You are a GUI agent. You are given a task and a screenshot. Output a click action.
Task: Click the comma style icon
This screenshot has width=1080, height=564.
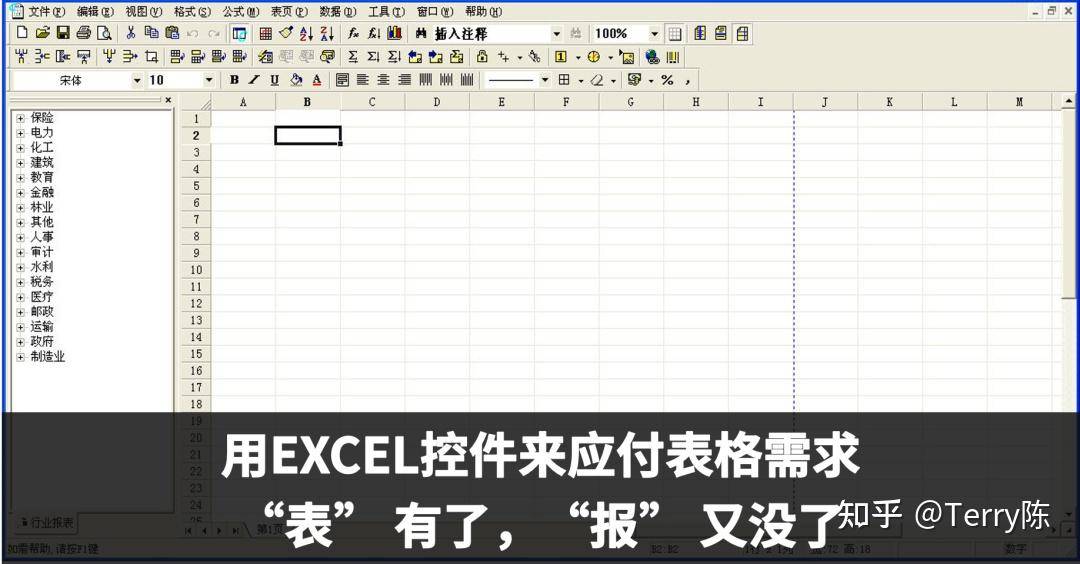click(687, 81)
